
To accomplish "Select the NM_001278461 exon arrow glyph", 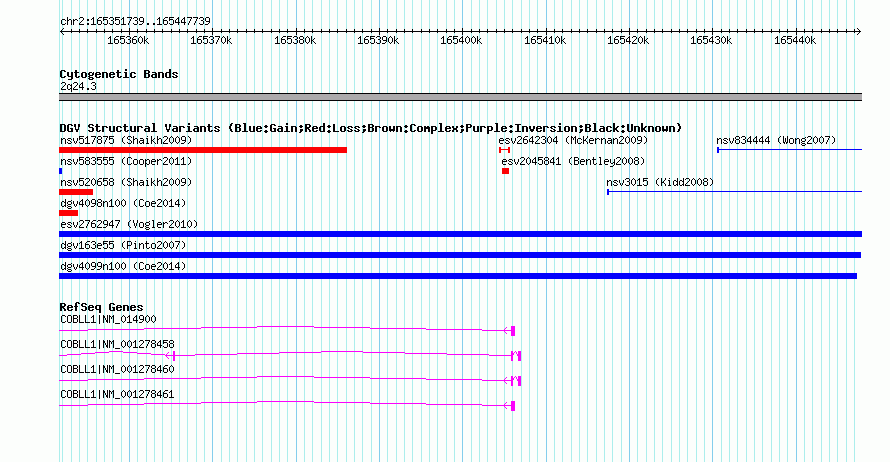I will click(x=510, y=406).
